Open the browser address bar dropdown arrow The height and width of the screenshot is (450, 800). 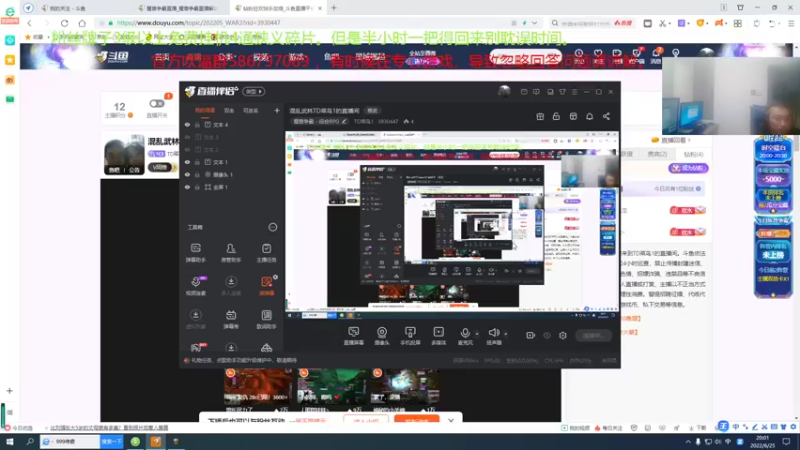[x=534, y=23]
